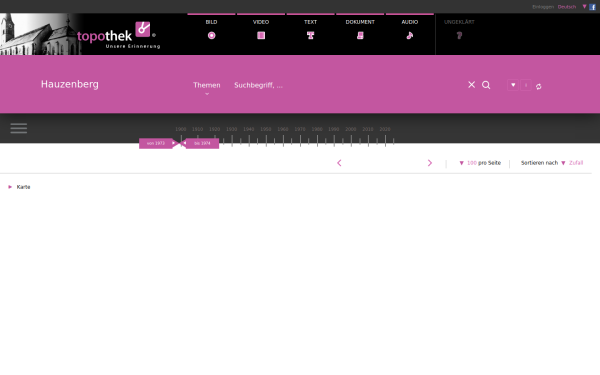Click the refresh arrows icon
This screenshot has height=375, width=600.
[x=538, y=86]
